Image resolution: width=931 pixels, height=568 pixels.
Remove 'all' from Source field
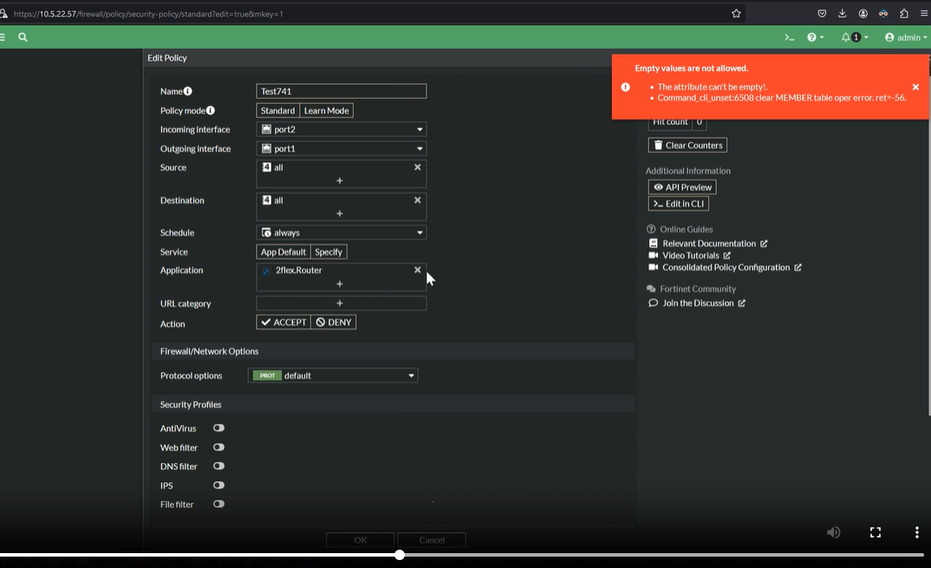(x=418, y=167)
